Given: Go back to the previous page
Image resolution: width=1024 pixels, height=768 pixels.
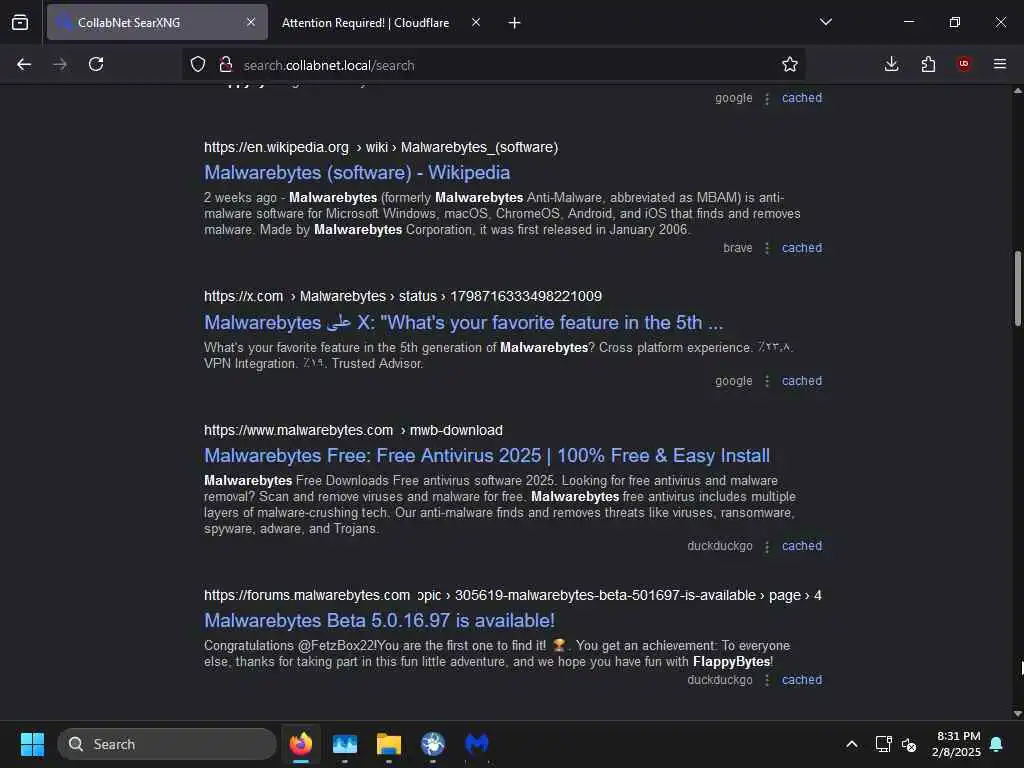Looking at the screenshot, I should tap(24, 64).
